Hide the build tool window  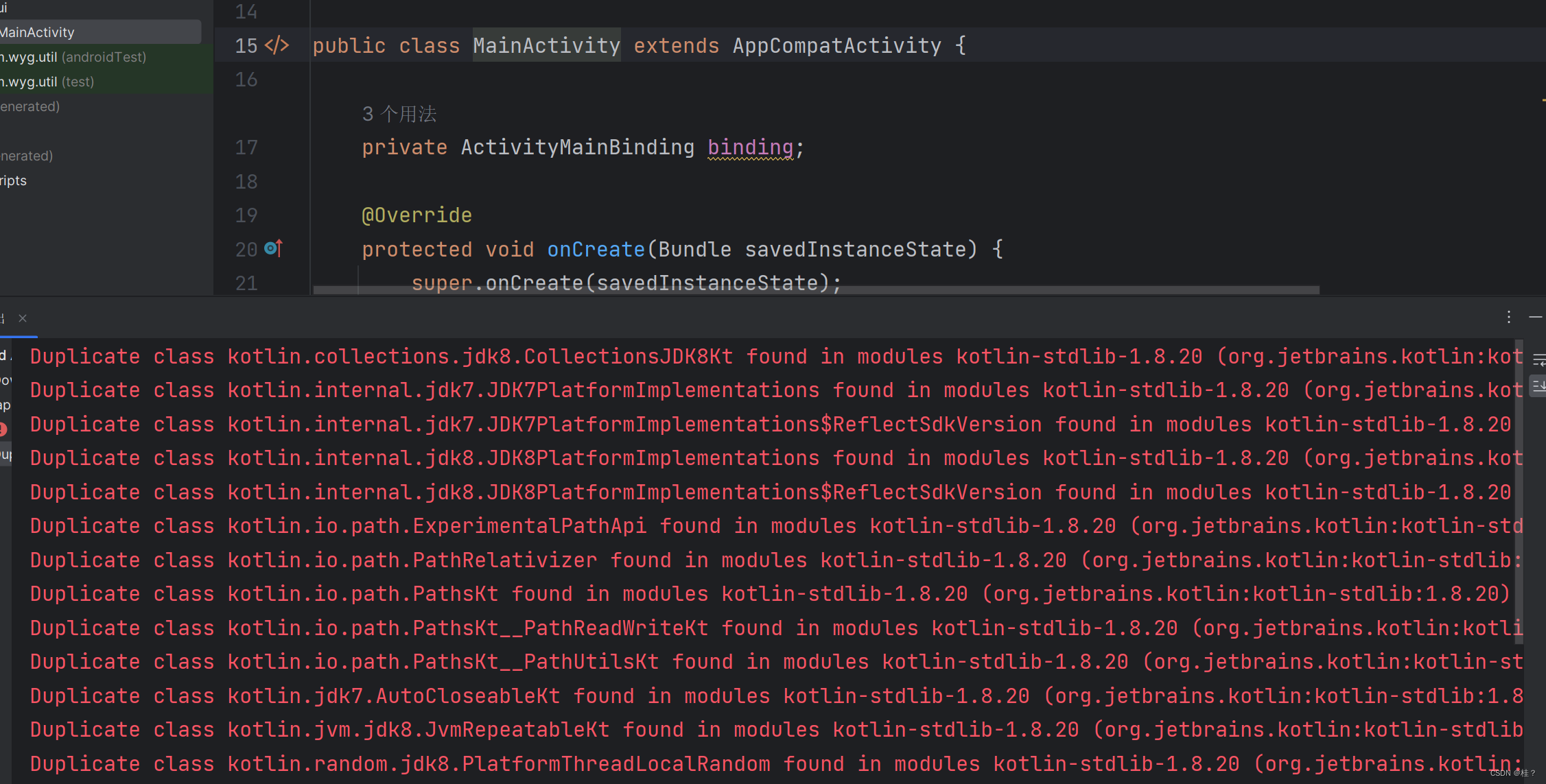point(1535,317)
